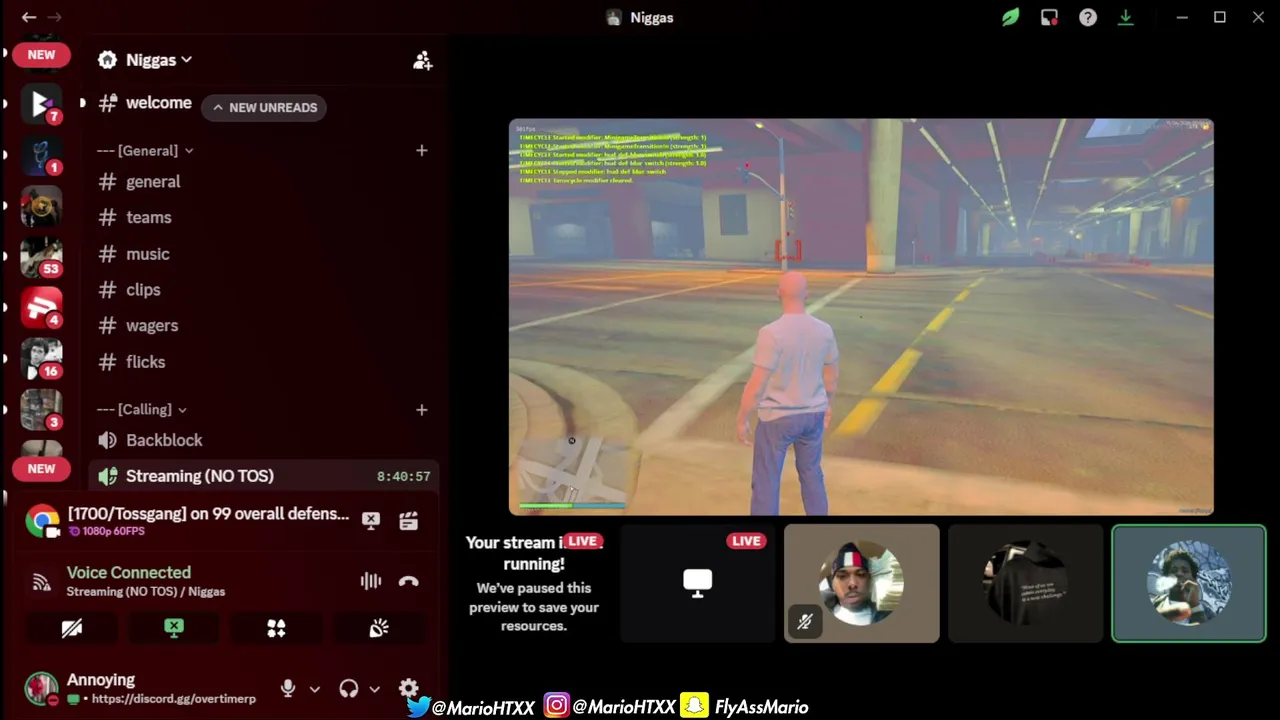Toggle screen share button in voice panel

click(174, 628)
